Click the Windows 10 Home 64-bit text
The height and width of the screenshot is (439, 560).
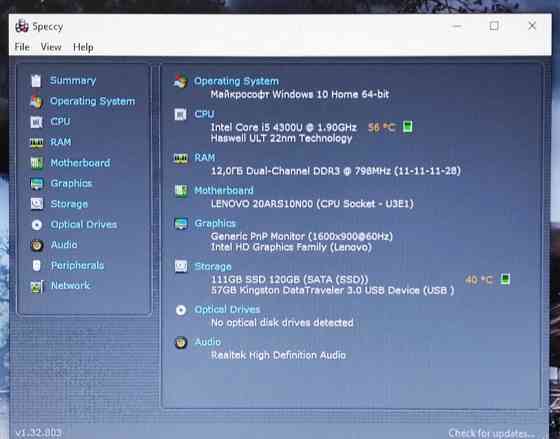pyautogui.click(x=300, y=94)
